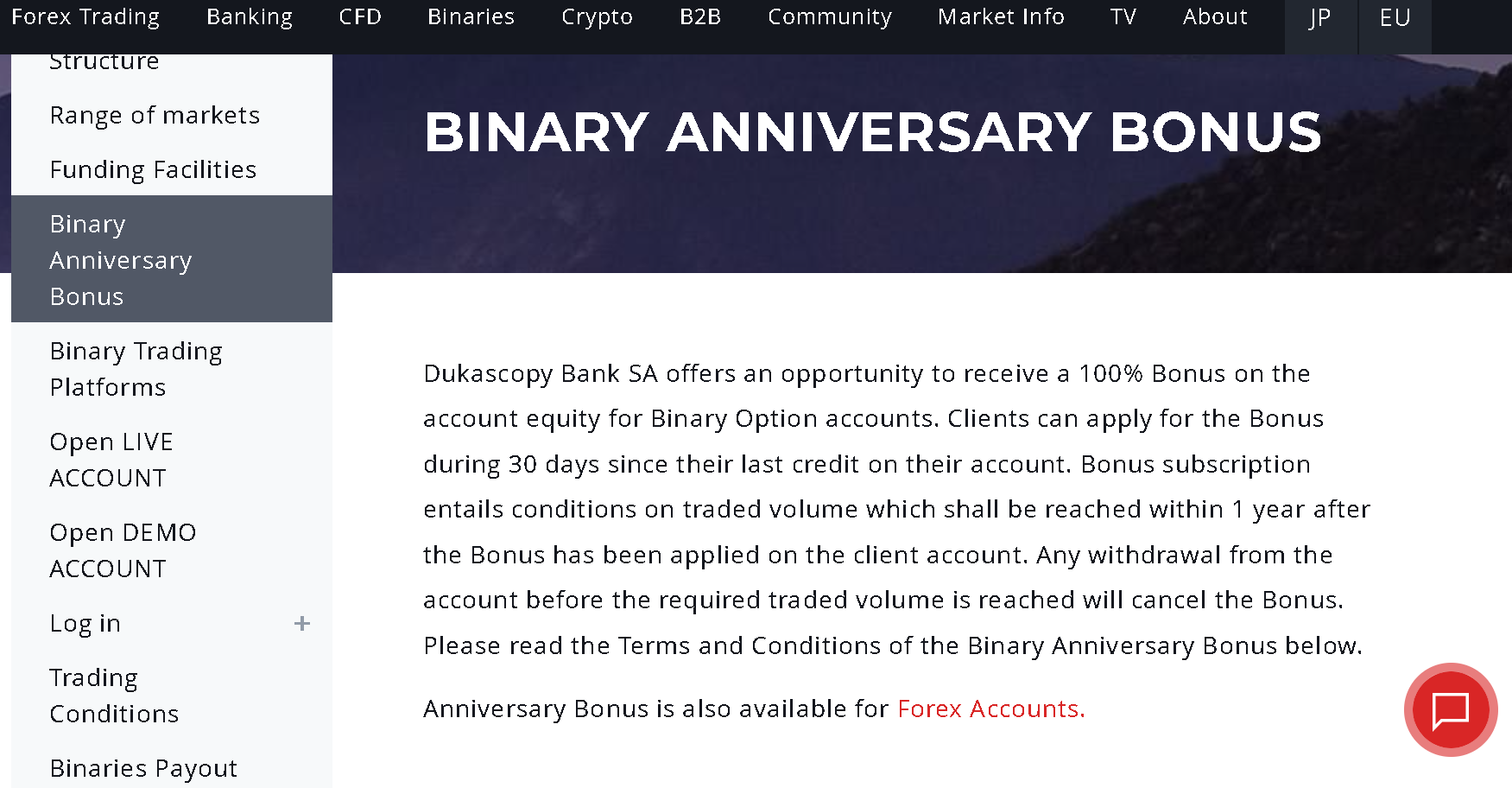Screen dimensions: 1512x788
Task: Follow the Forex Accounts link
Action: pyautogui.click(x=990, y=709)
